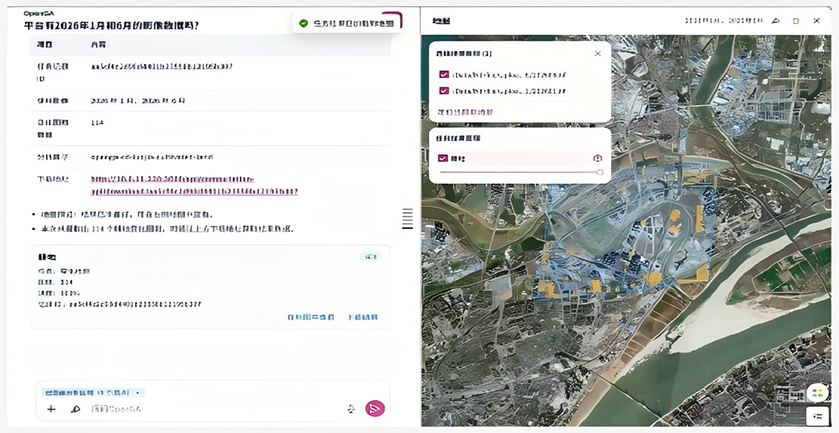Open the four-colored-dots basemap button on map

coord(817,393)
